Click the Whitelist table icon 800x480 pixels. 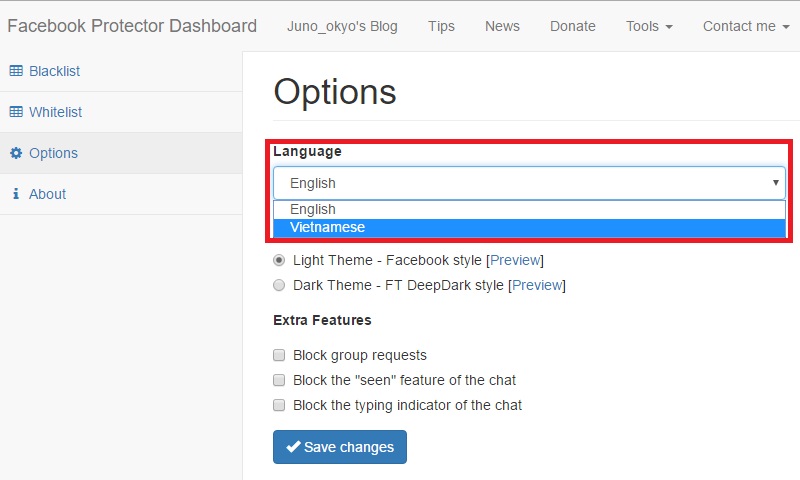point(16,112)
